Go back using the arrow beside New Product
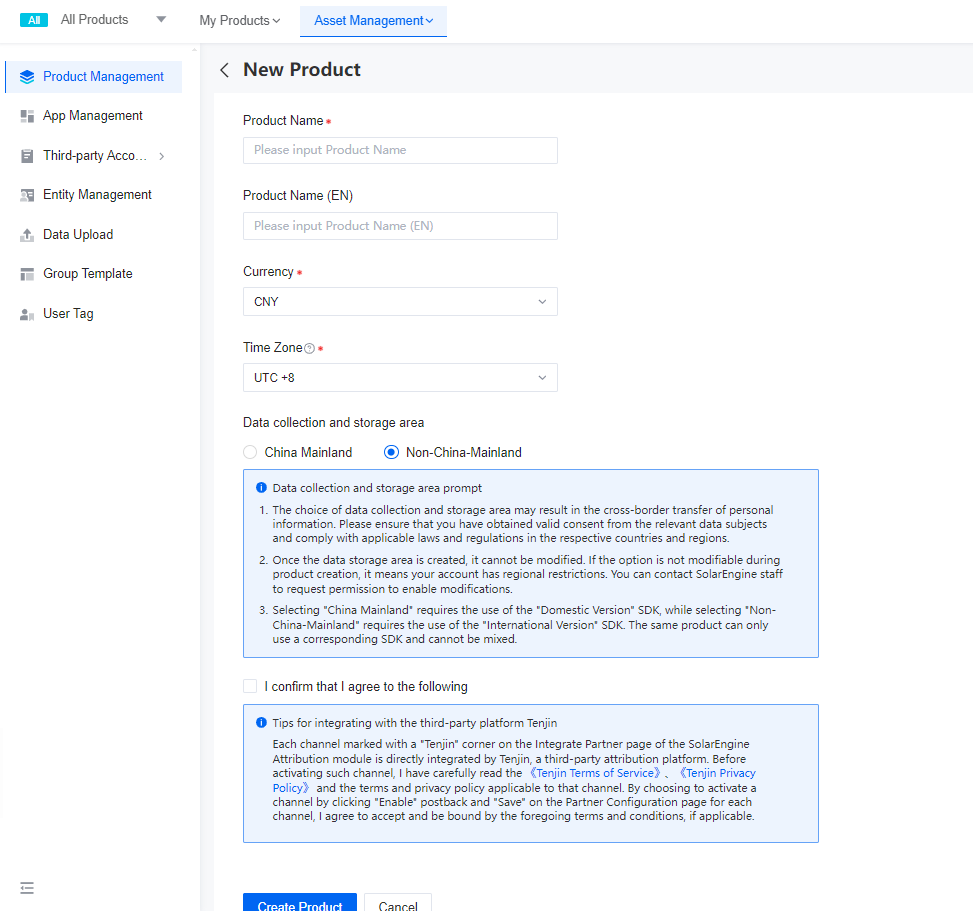The image size is (973, 911). pos(225,70)
